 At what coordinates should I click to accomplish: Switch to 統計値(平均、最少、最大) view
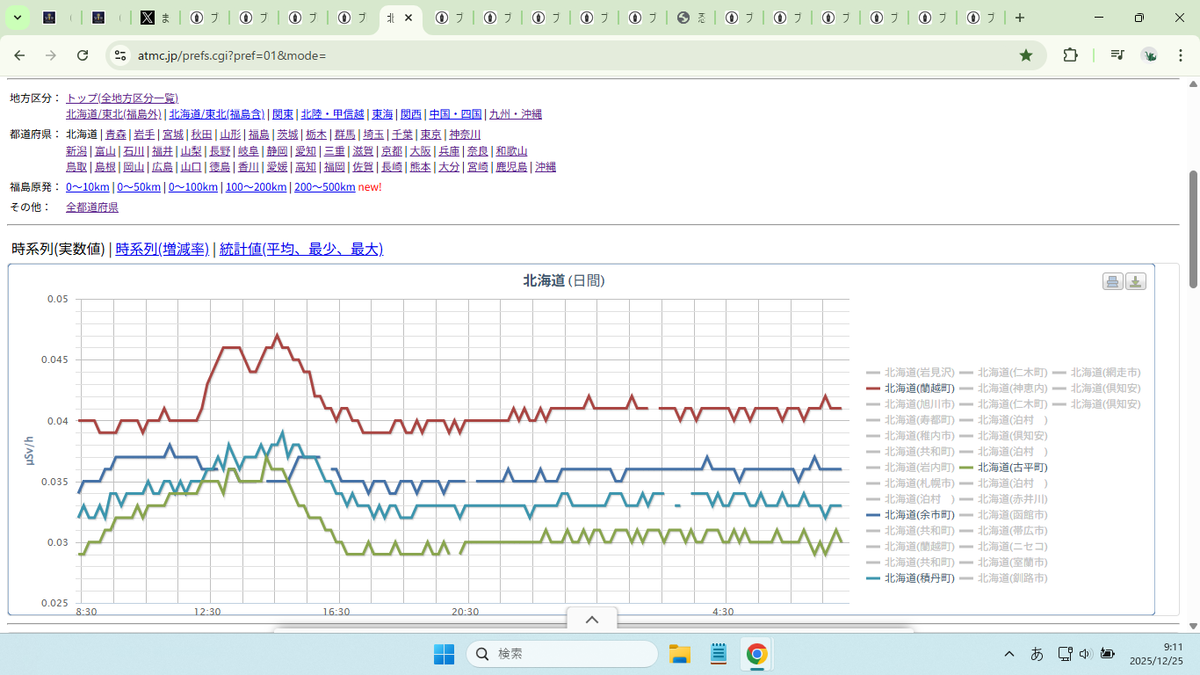(x=301, y=249)
